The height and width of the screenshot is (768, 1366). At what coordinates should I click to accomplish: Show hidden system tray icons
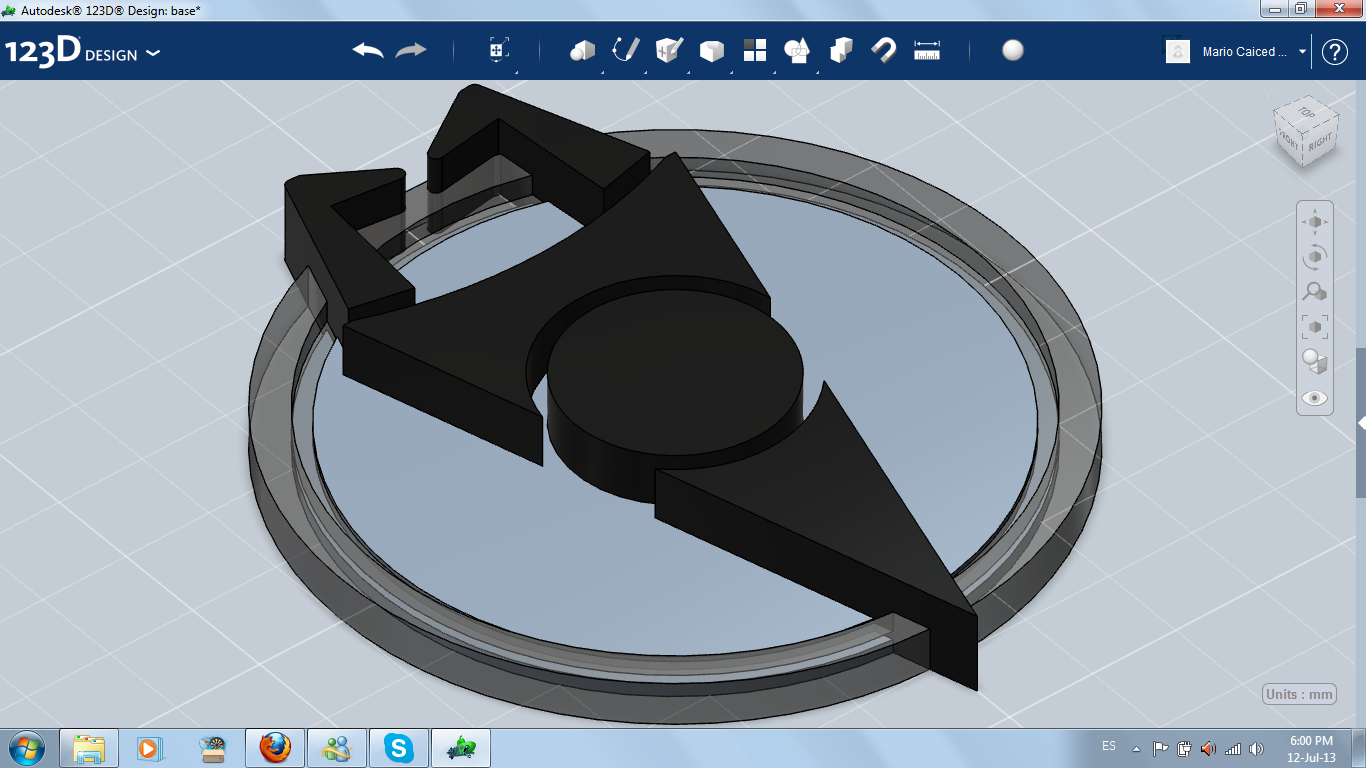pyautogui.click(x=1136, y=748)
